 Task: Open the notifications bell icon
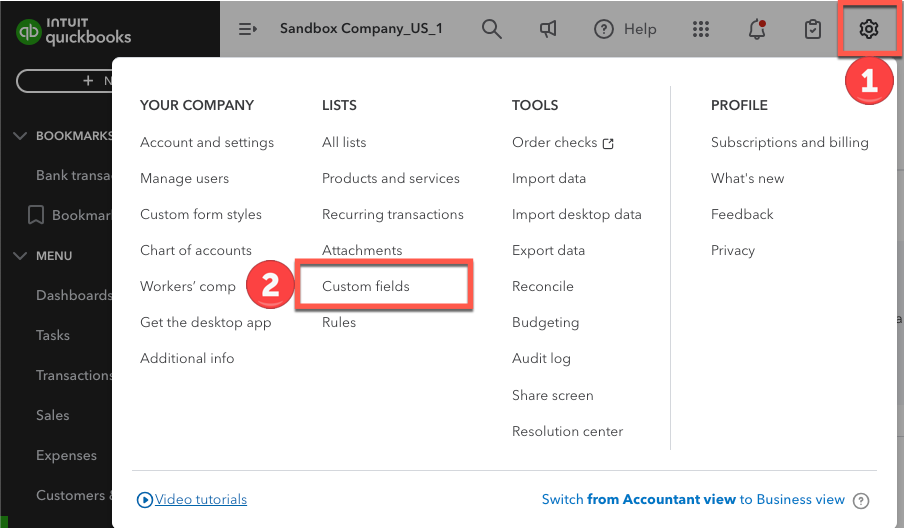757,30
